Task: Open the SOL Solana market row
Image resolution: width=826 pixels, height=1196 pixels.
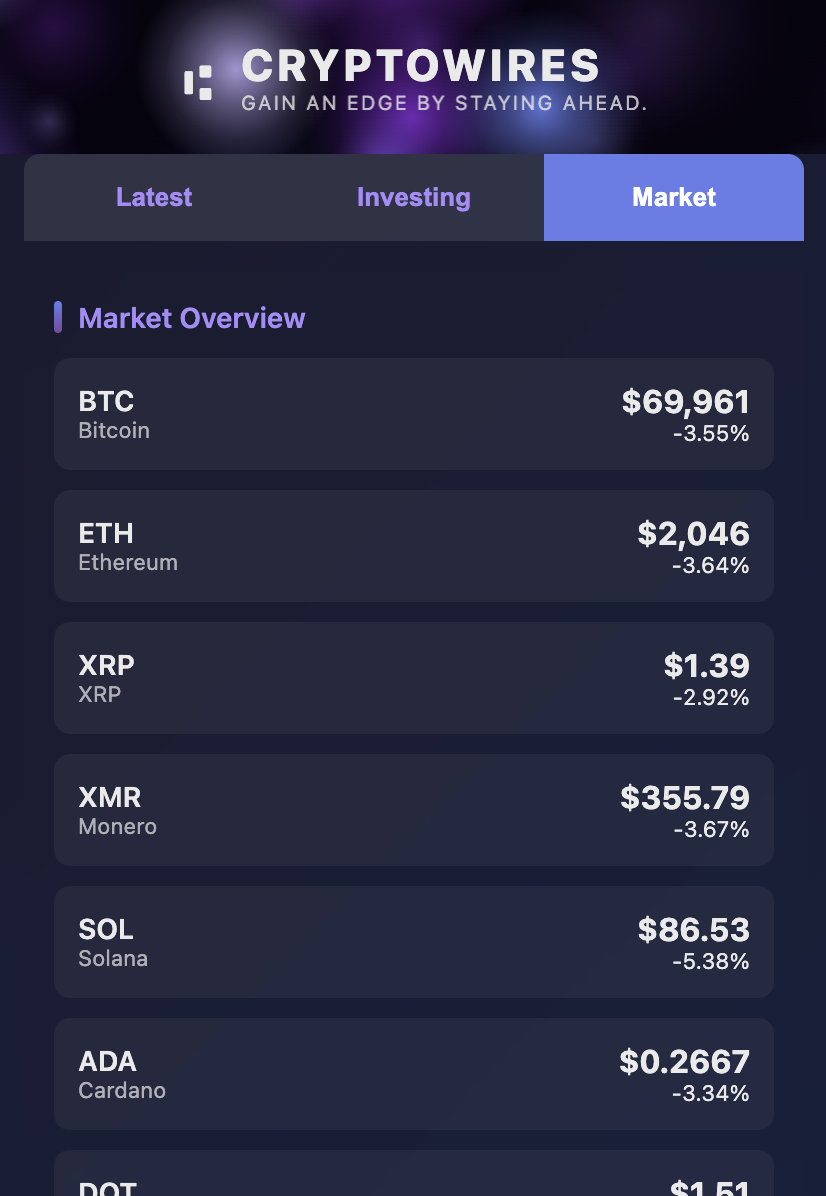Action: tap(413, 941)
